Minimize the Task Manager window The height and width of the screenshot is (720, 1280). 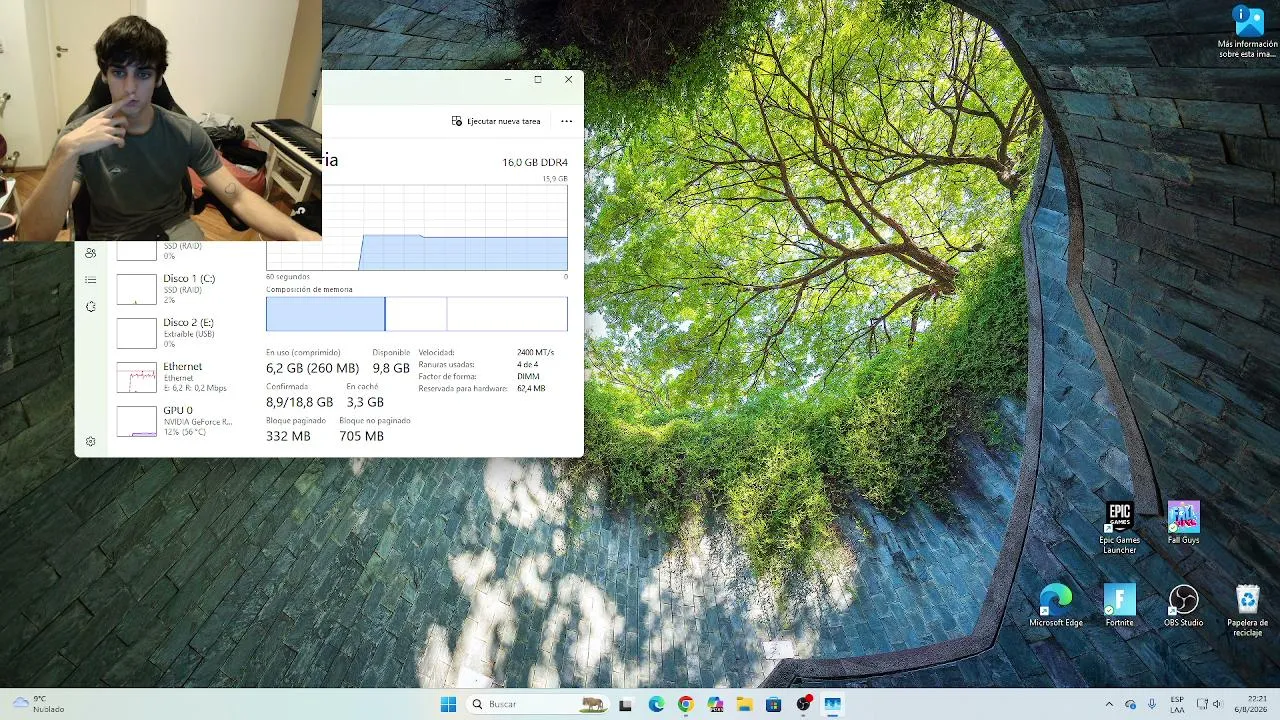(x=508, y=80)
